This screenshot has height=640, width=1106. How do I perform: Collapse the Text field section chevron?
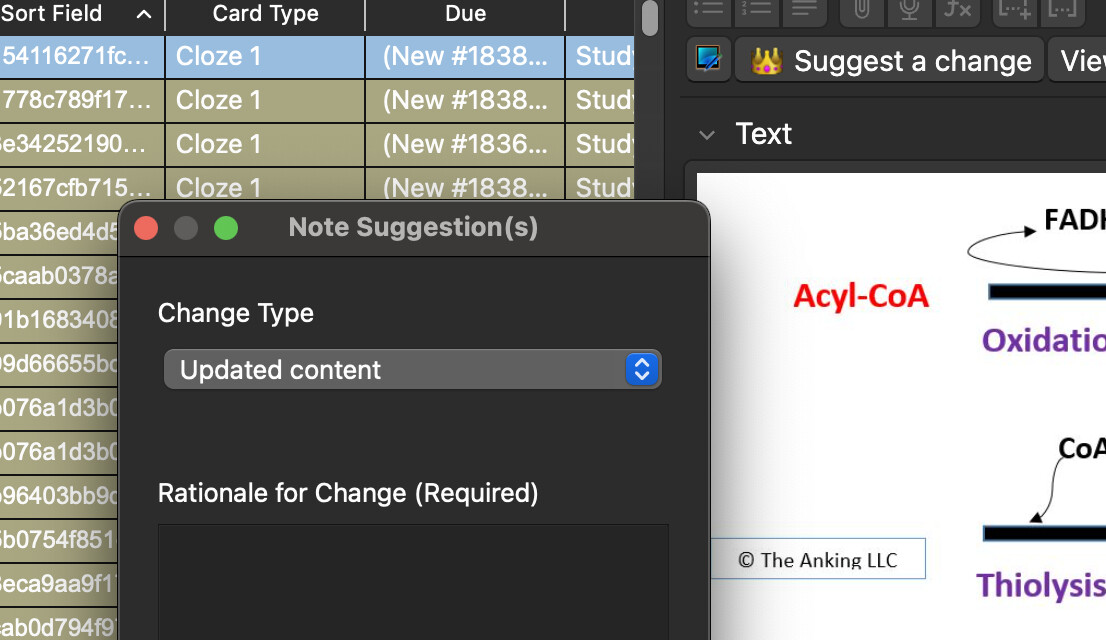707,135
